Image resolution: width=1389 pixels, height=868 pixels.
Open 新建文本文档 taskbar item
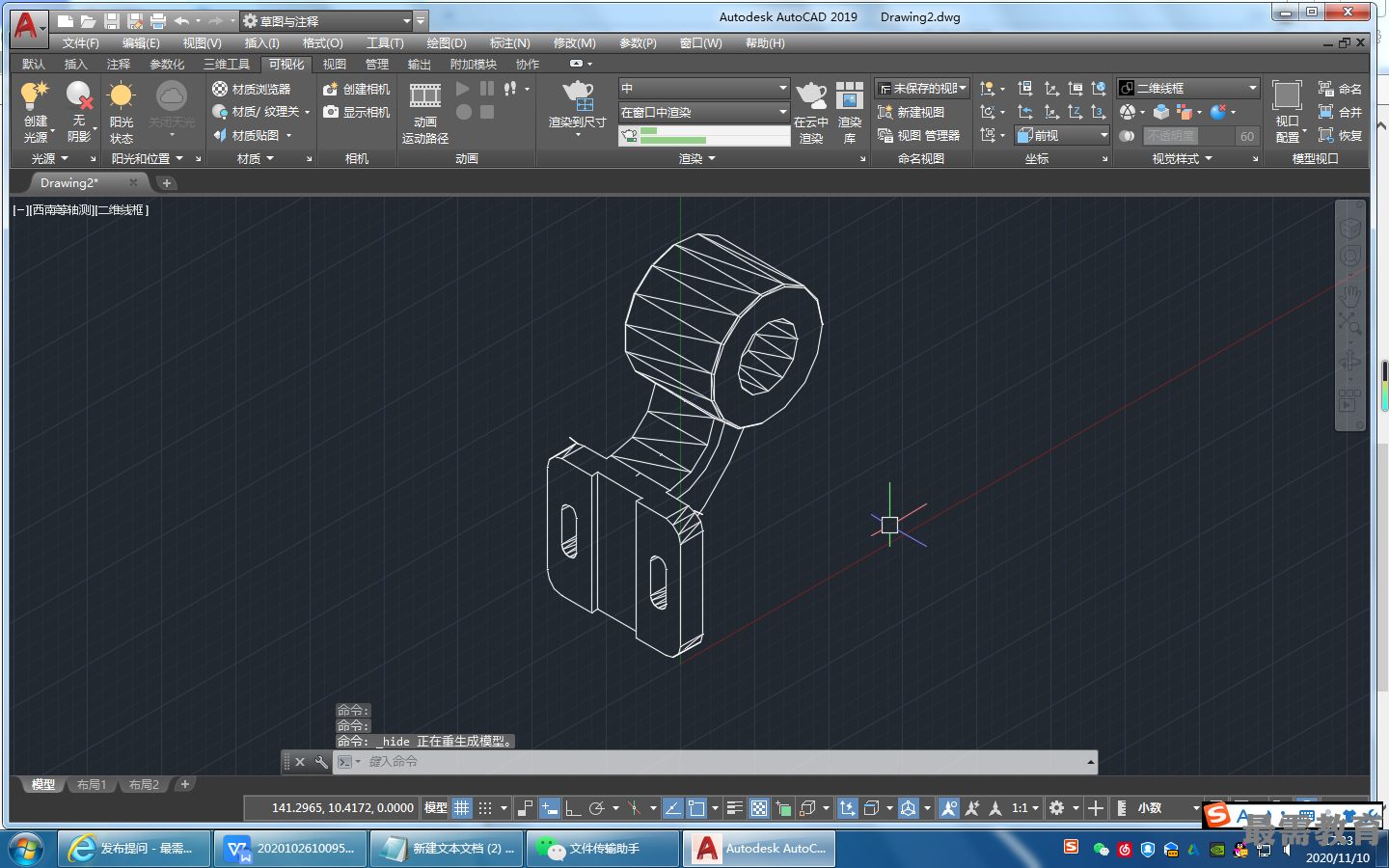[446, 849]
